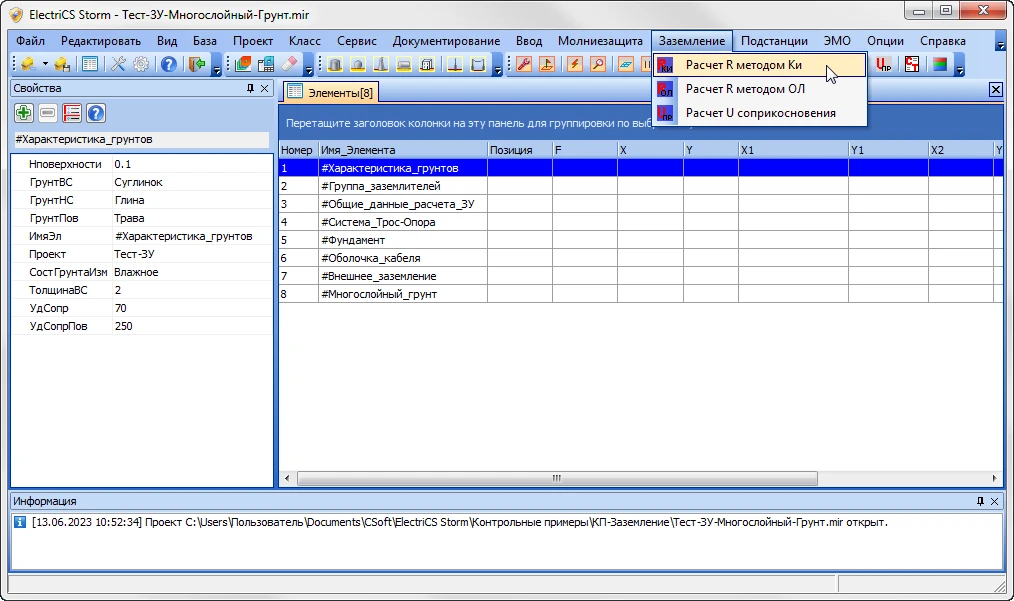Click the exit door icon in toolbar
Viewport: 1014px width, 601px height.
pyautogui.click(x=197, y=65)
